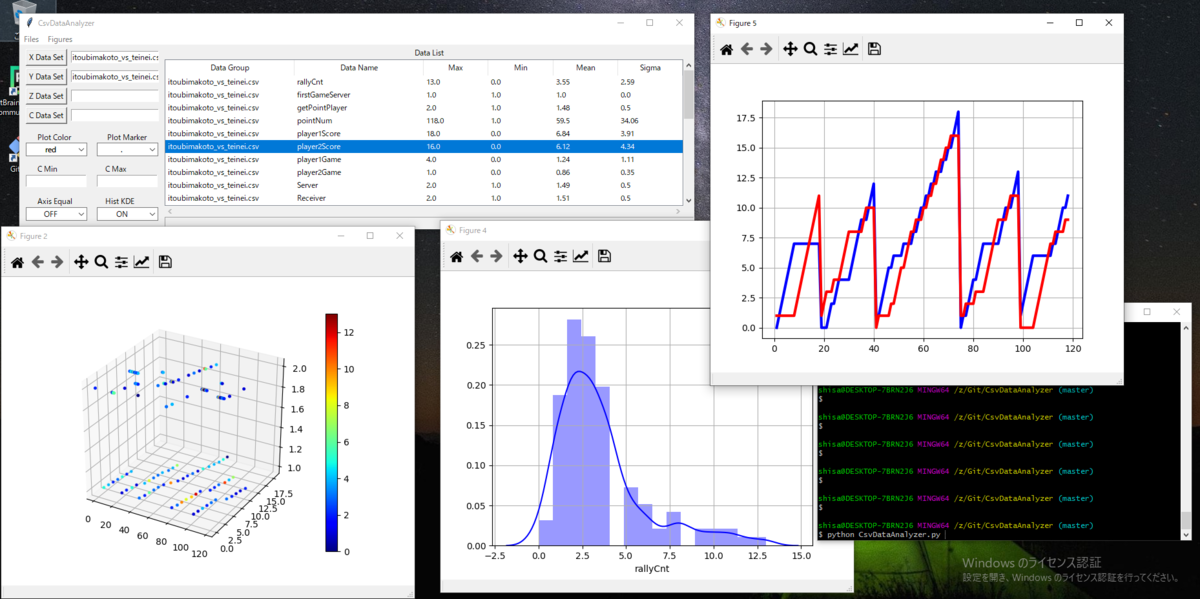The height and width of the screenshot is (599, 1200).
Task: Select the firstGameServer row
Action: (424, 94)
